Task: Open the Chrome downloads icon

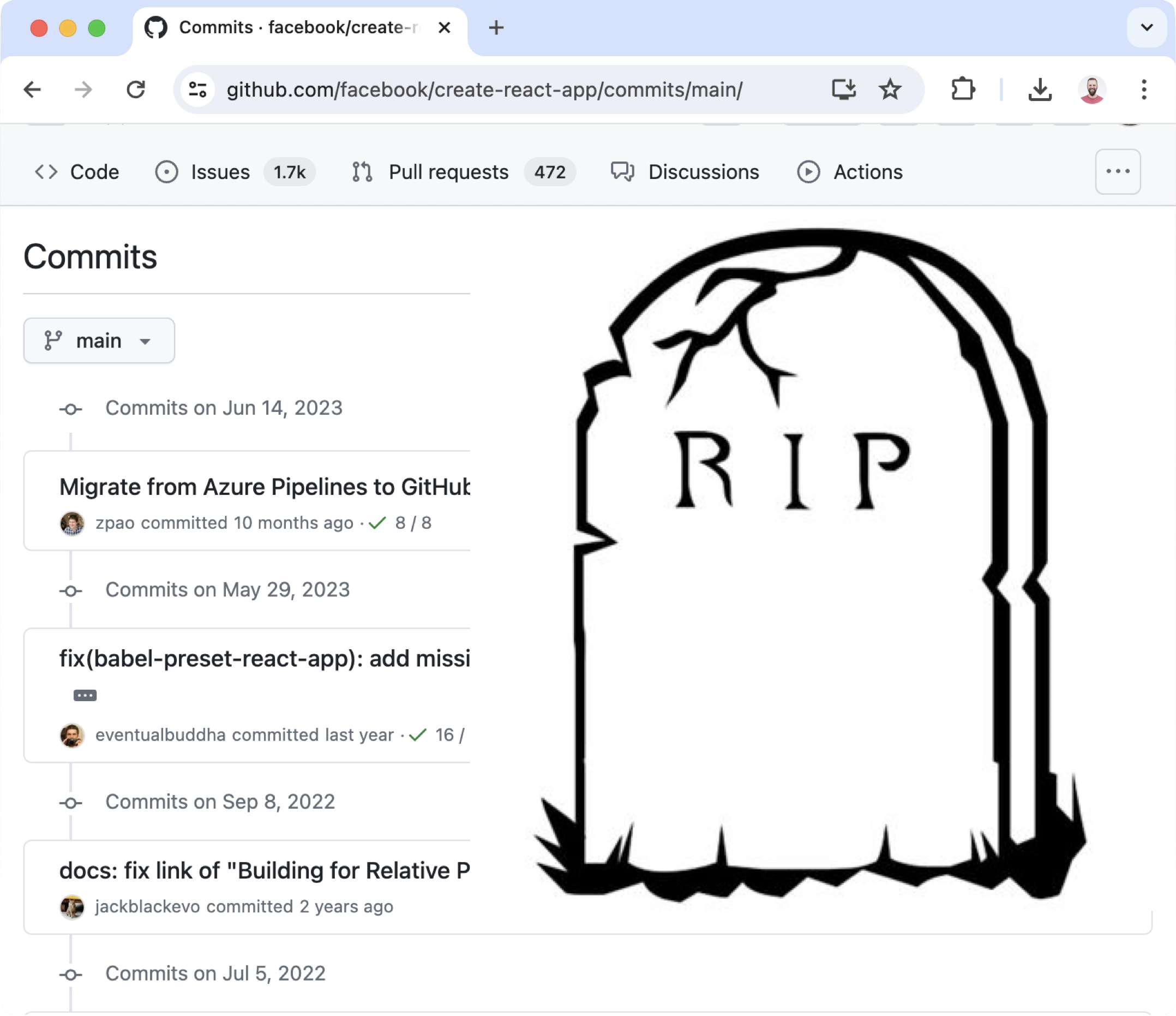Action: tap(1040, 89)
